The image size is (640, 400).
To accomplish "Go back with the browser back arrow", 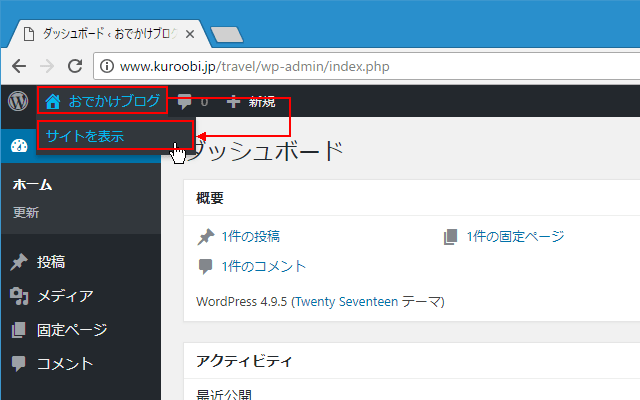I will (19, 66).
